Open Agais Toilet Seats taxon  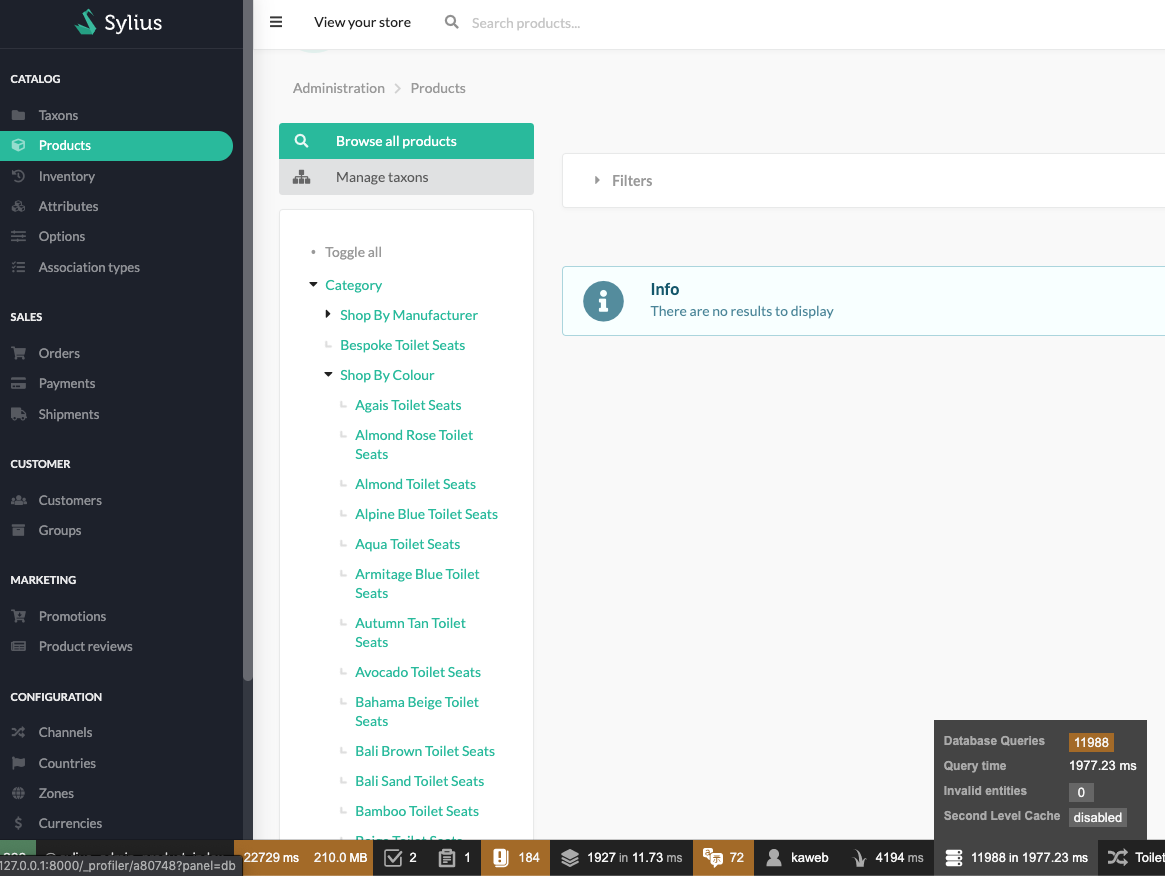(x=408, y=405)
